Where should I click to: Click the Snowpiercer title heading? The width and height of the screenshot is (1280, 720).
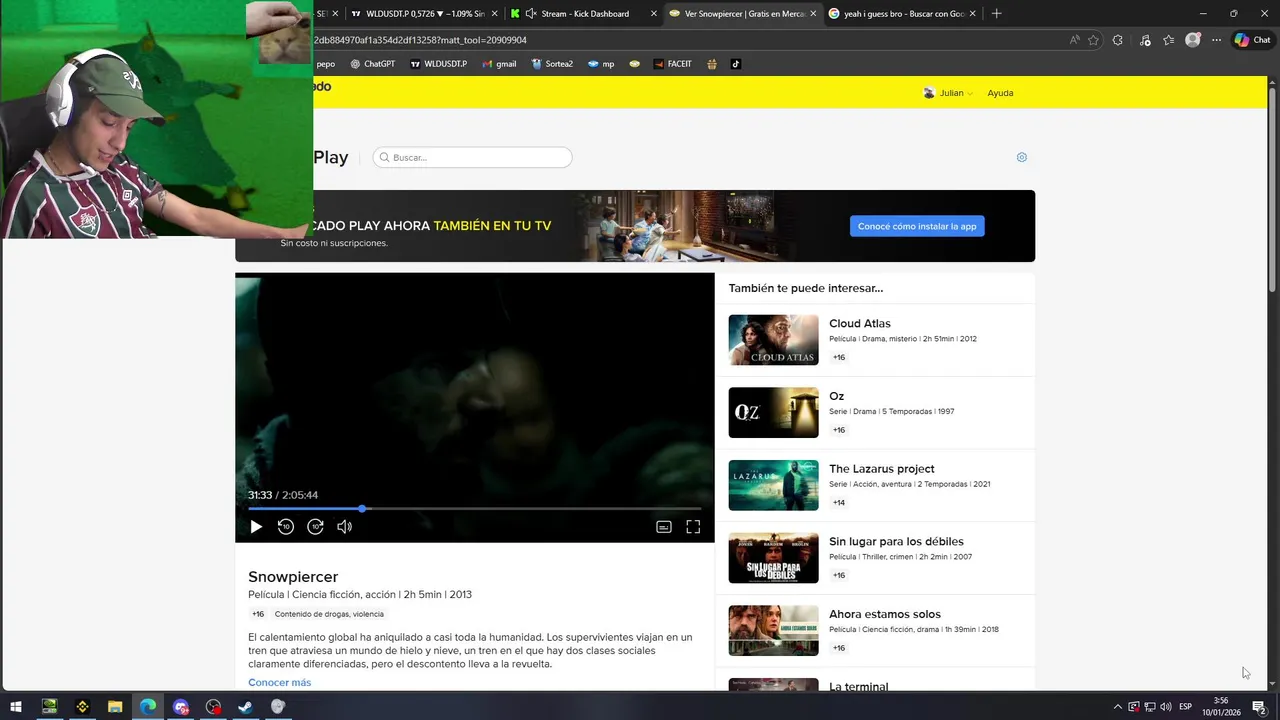(293, 577)
